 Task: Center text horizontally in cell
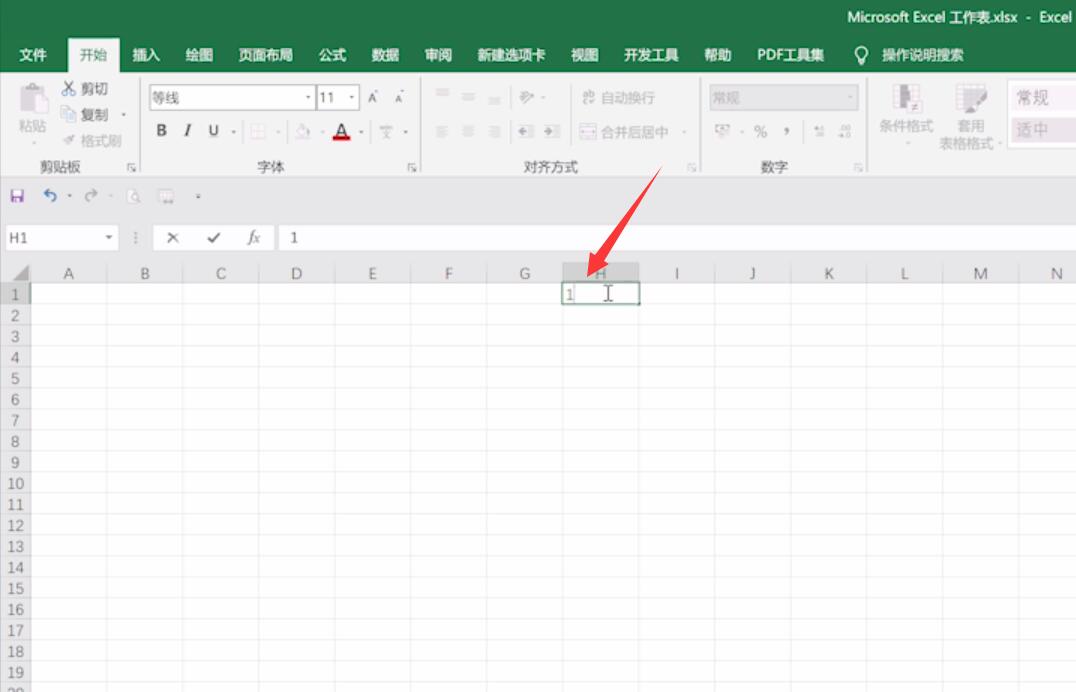coord(468,131)
